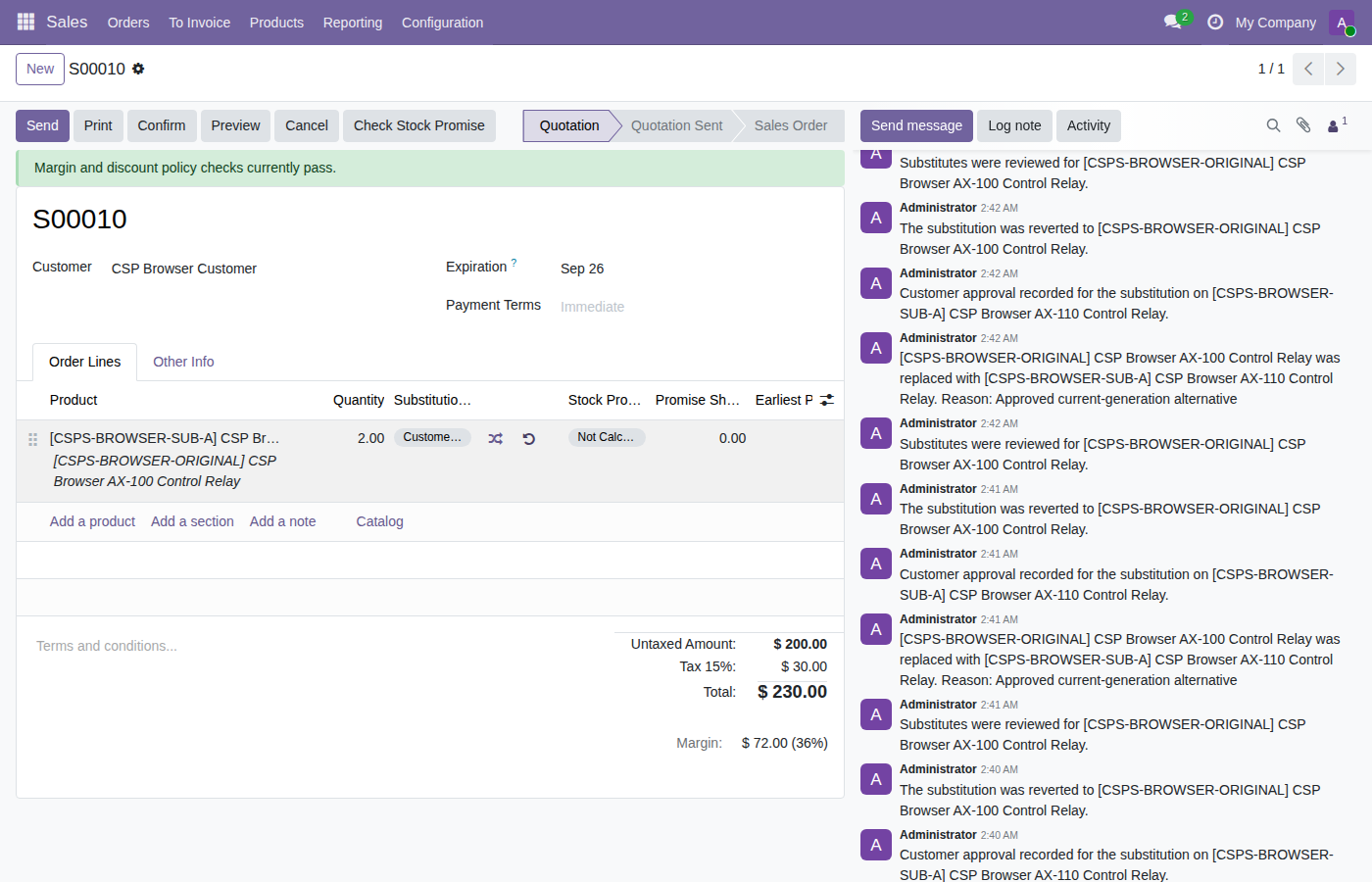Switch to the Other Info tab
The height and width of the screenshot is (882, 1372).
pyautogui.click(x=183, y=362)
